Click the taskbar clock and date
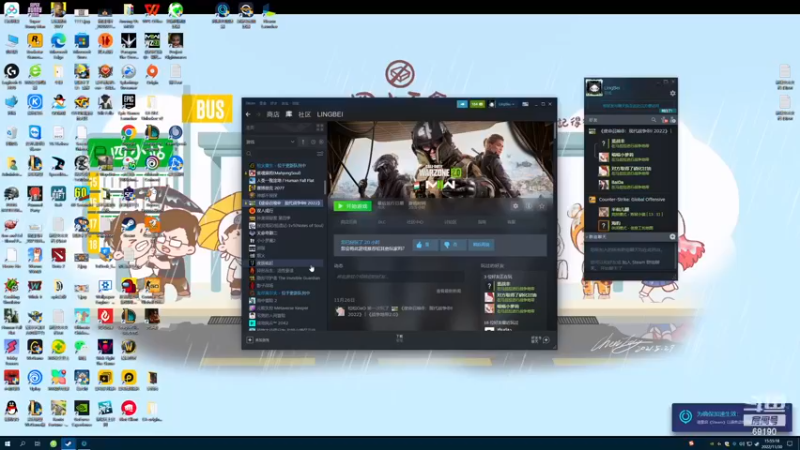 tap(771, 444)
